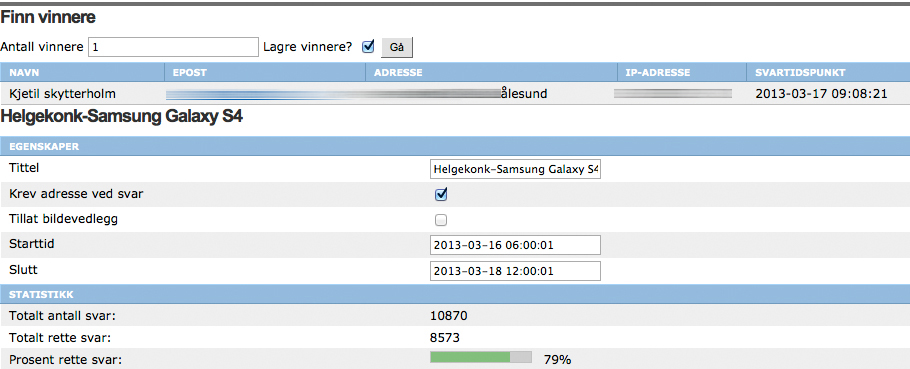Click the Antall vinnere input field
The width and height of the screenshot is (910, 369).
(x=173, y=47)
